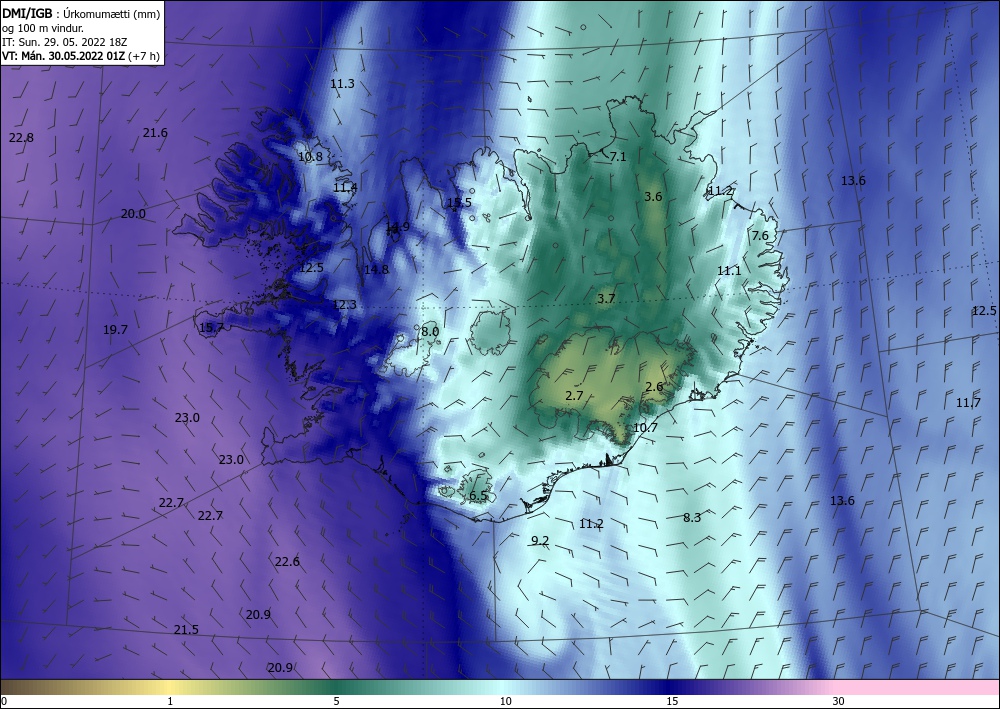Click the 14.8 value on the map
This screenshot has height=709, width=1000.
click(376, 269)
